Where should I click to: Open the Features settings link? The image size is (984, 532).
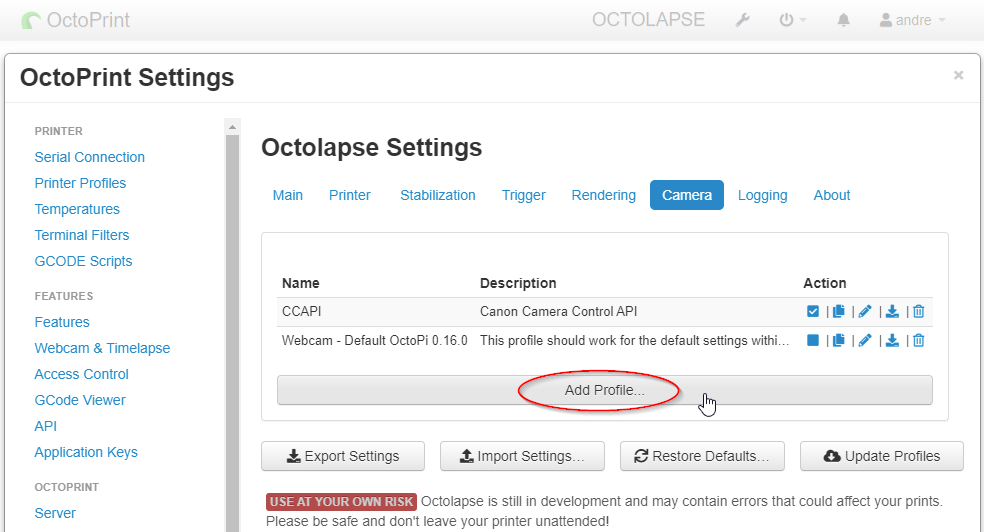coord(62,322)
